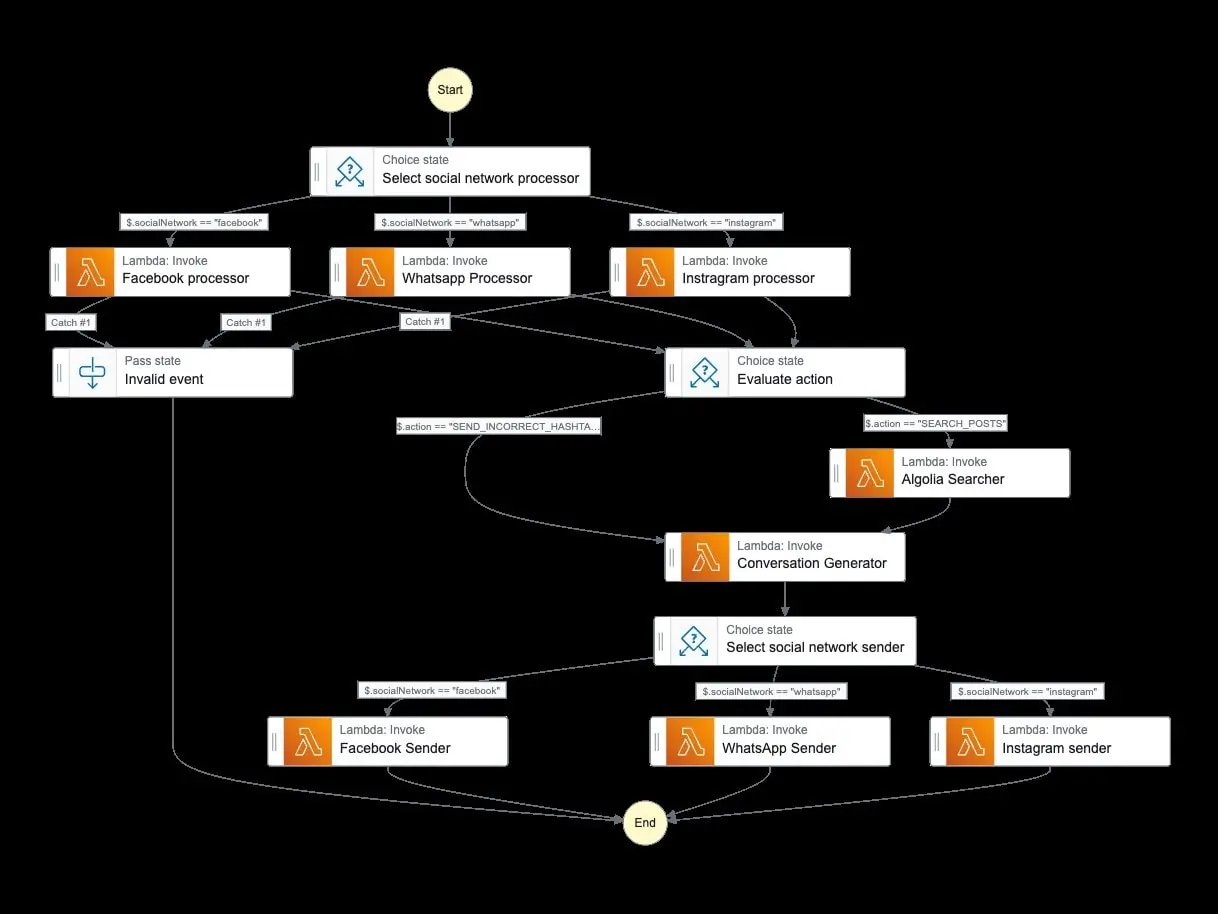Image resolution: width=1218 pixels, height=914 pixels.
Task: Click the drag handle on WhatsApp Sender node
Action: pos(658,742)
